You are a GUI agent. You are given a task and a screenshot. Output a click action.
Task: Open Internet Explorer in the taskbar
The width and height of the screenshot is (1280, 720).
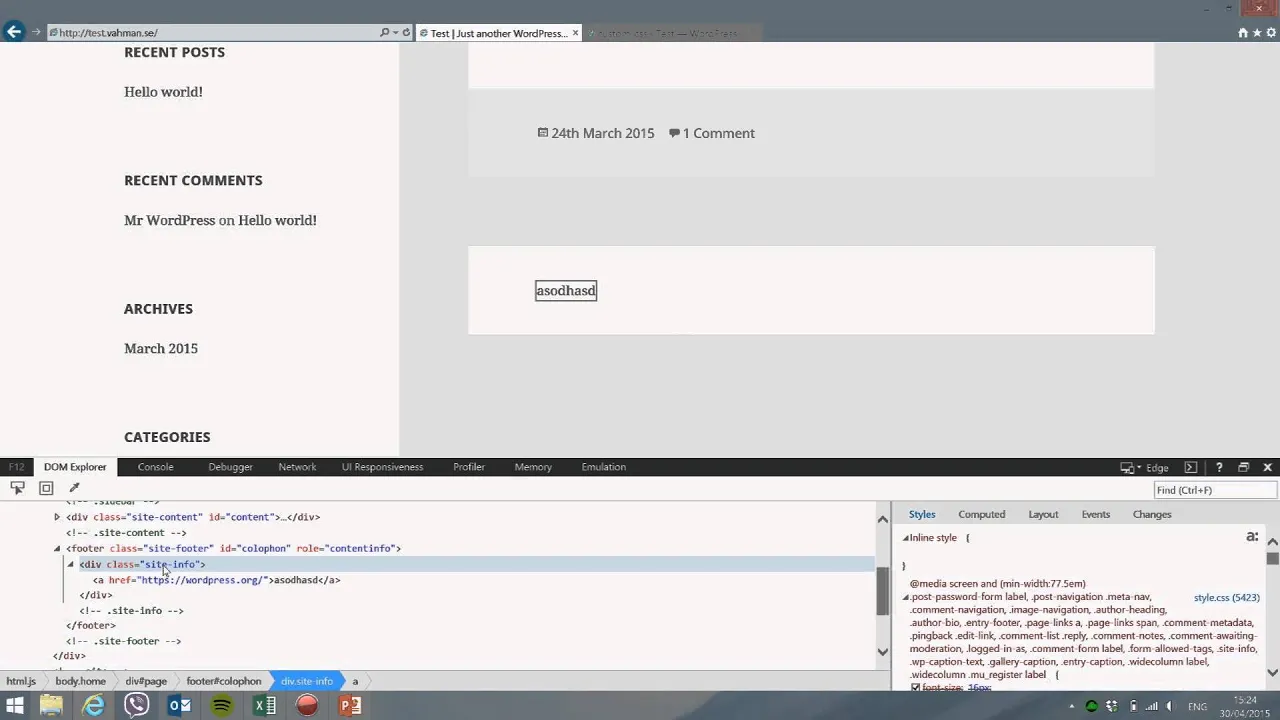93,705
